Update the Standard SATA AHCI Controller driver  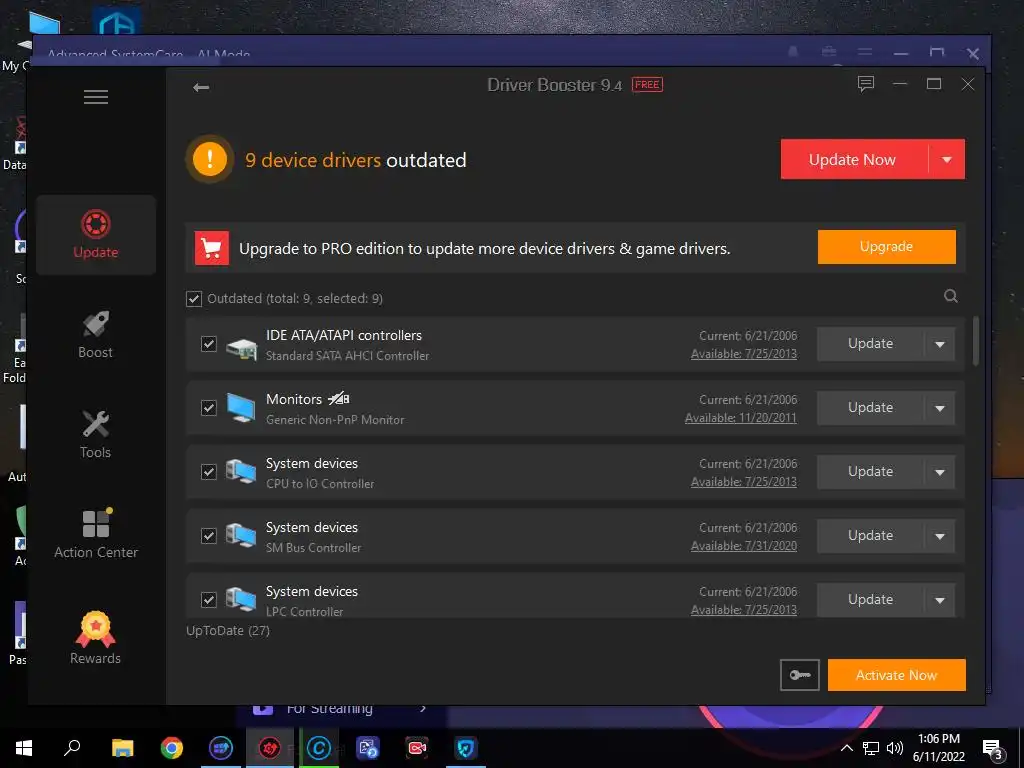[x=871, y=344]
